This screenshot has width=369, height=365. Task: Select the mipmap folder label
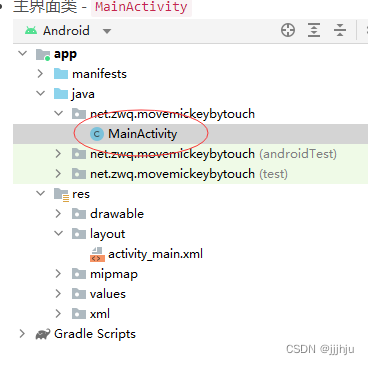click(114, 275)
